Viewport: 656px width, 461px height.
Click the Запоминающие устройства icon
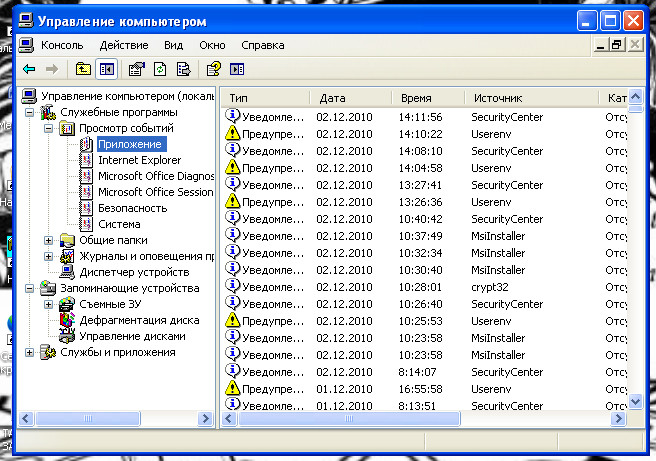[48, 289]
